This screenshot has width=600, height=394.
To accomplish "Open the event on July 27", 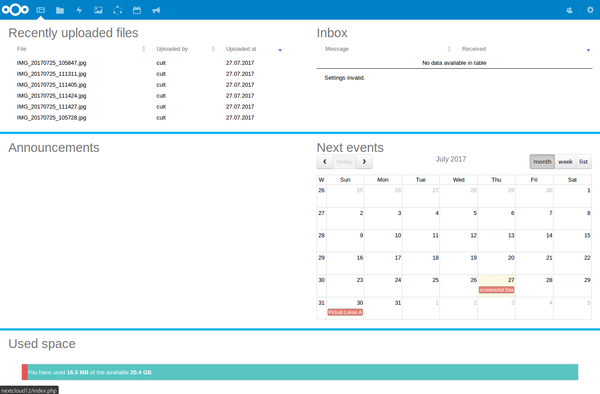I will [496, 290].
